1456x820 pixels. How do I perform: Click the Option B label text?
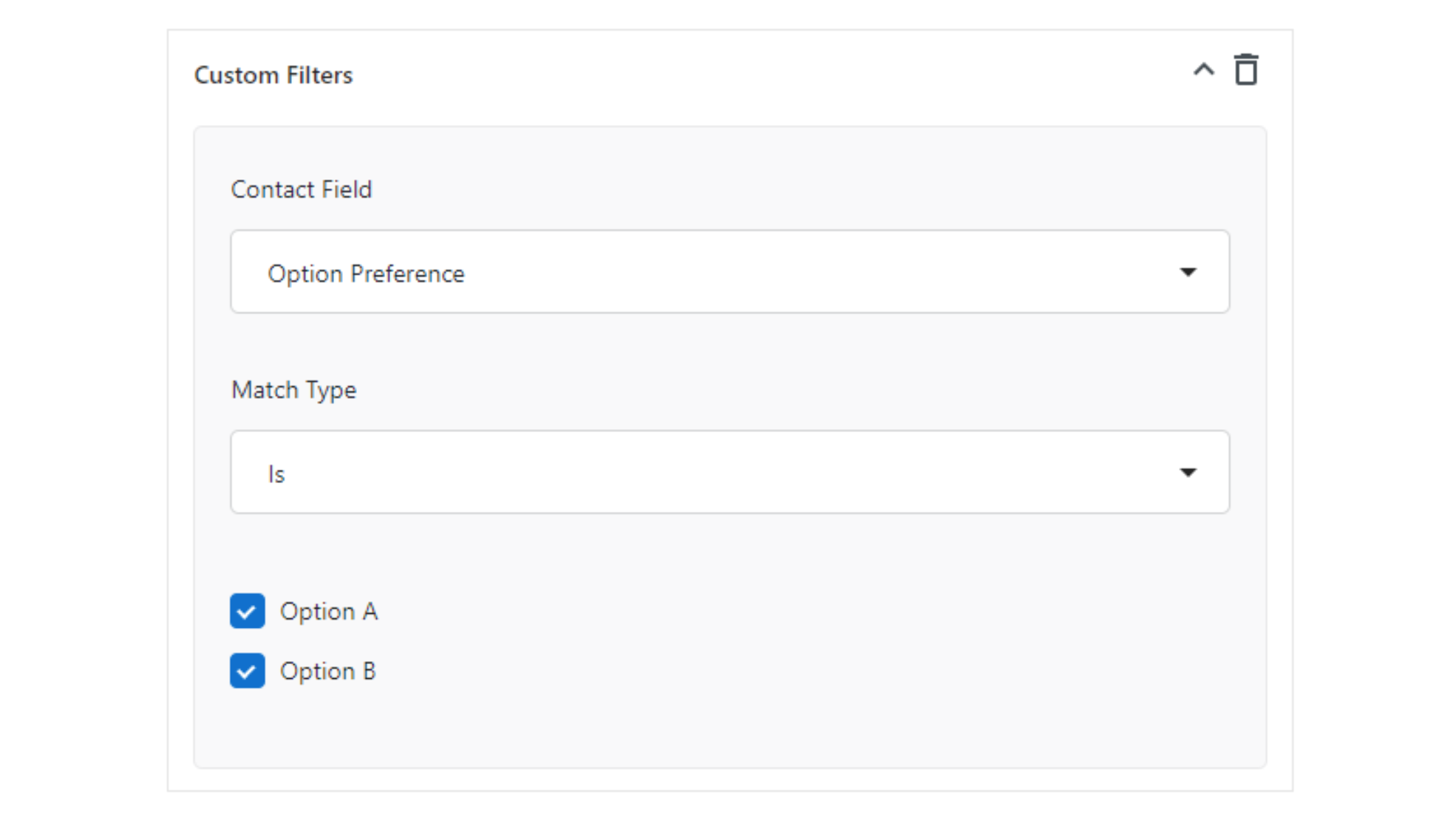(328, 672)
